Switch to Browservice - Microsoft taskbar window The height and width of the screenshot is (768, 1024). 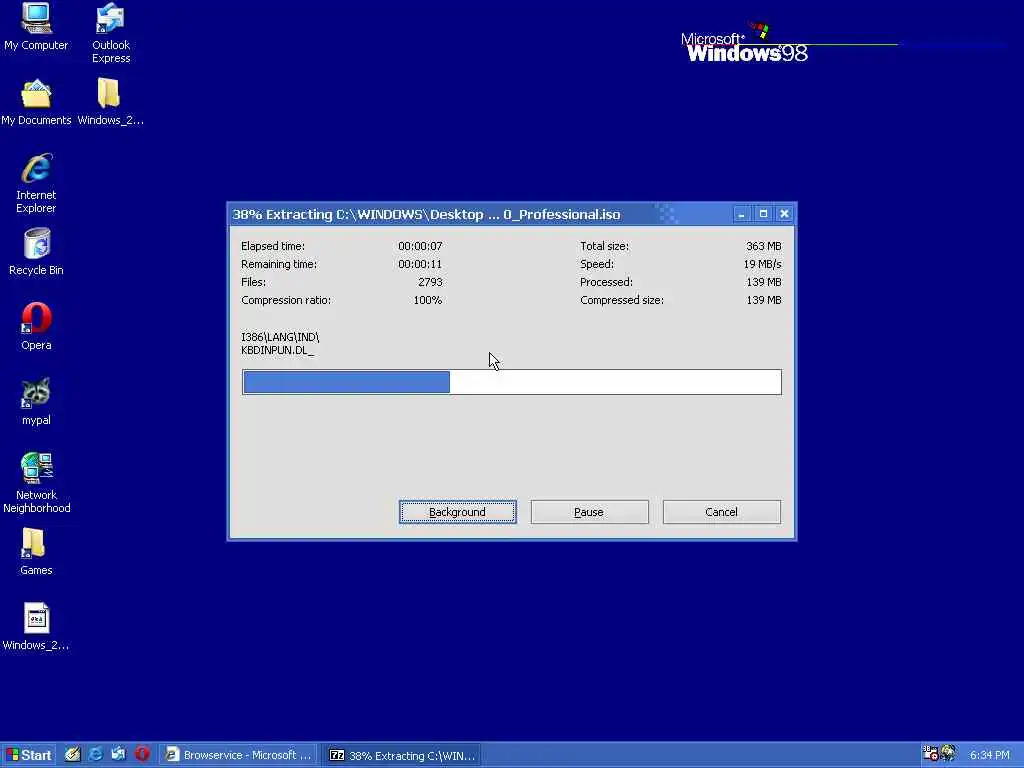pyautogui.click(x=238, y=755)
